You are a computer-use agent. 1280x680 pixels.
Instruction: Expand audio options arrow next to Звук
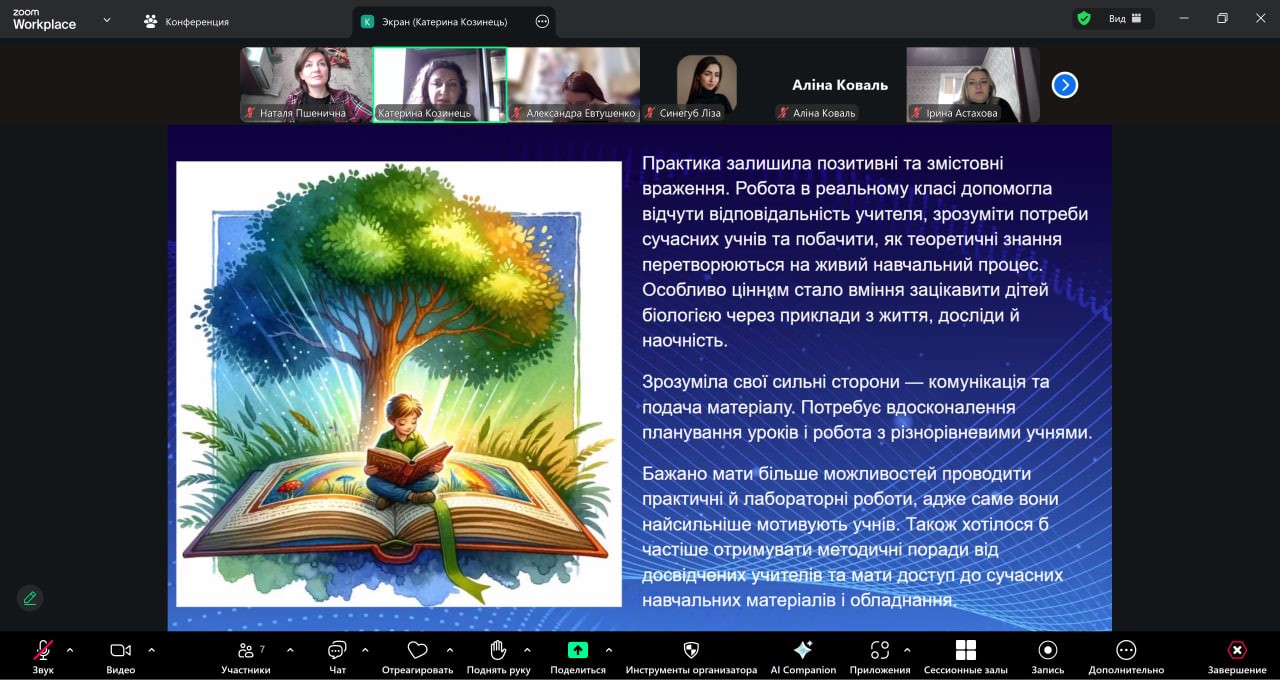click(70, 649)
